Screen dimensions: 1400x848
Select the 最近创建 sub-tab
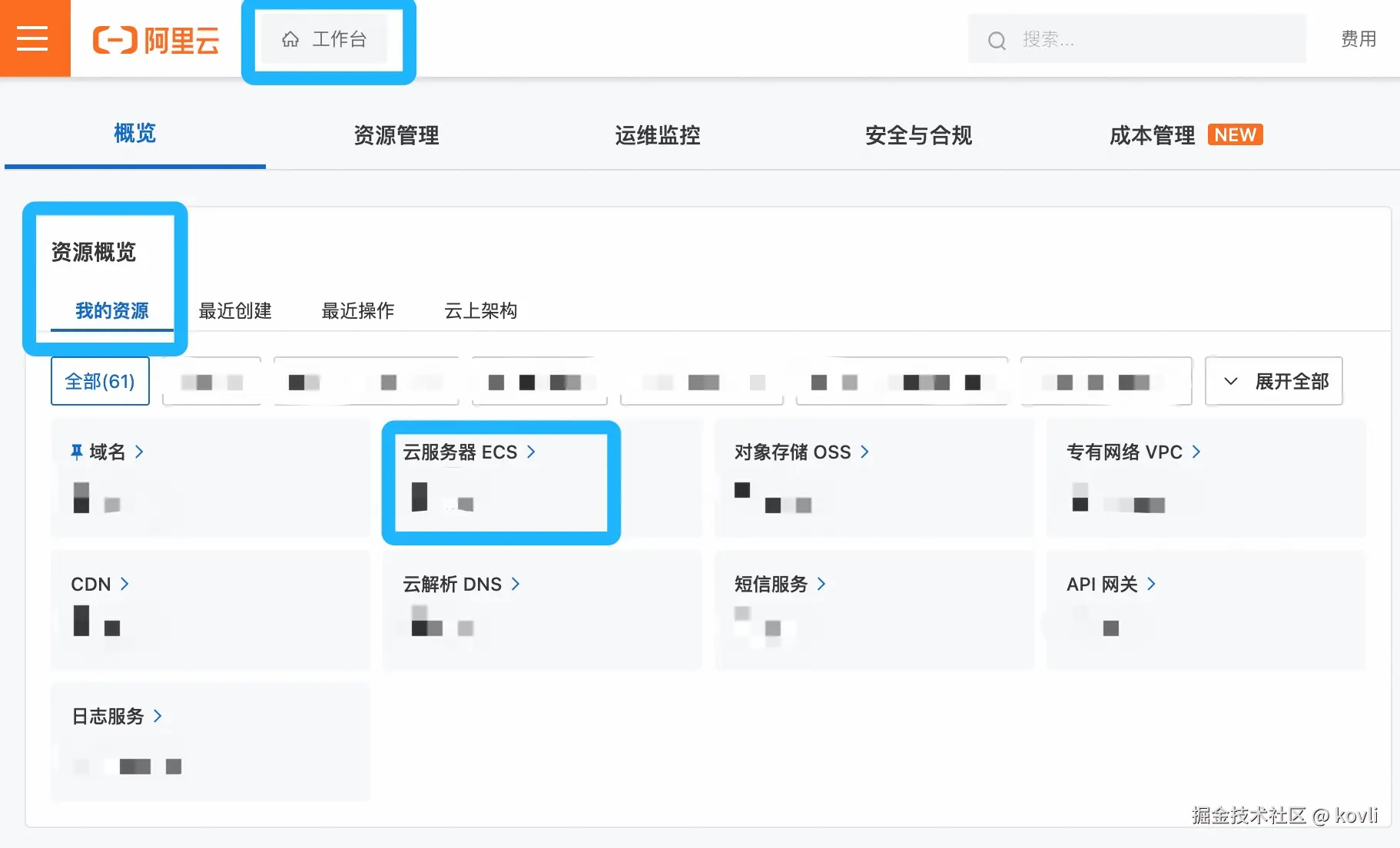pos(235,310)
